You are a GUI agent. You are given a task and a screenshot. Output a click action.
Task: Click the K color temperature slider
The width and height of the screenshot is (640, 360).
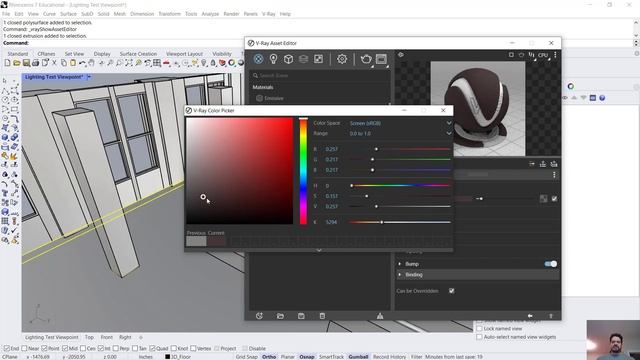click(400, 222)
